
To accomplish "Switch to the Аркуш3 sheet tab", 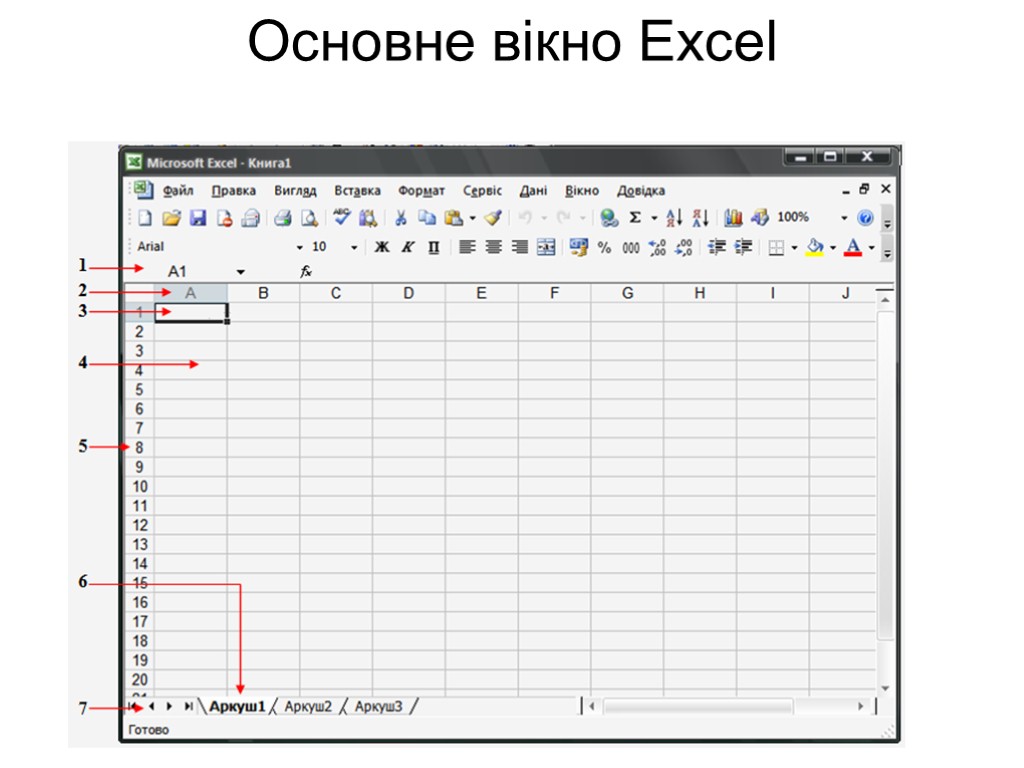I will click(378, 707).
